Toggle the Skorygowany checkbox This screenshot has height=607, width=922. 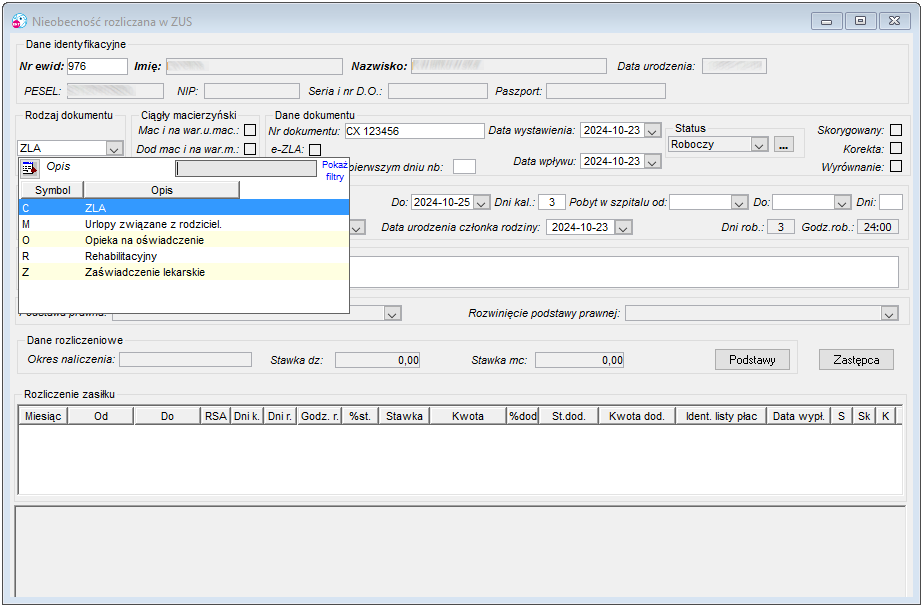(896, 130)
